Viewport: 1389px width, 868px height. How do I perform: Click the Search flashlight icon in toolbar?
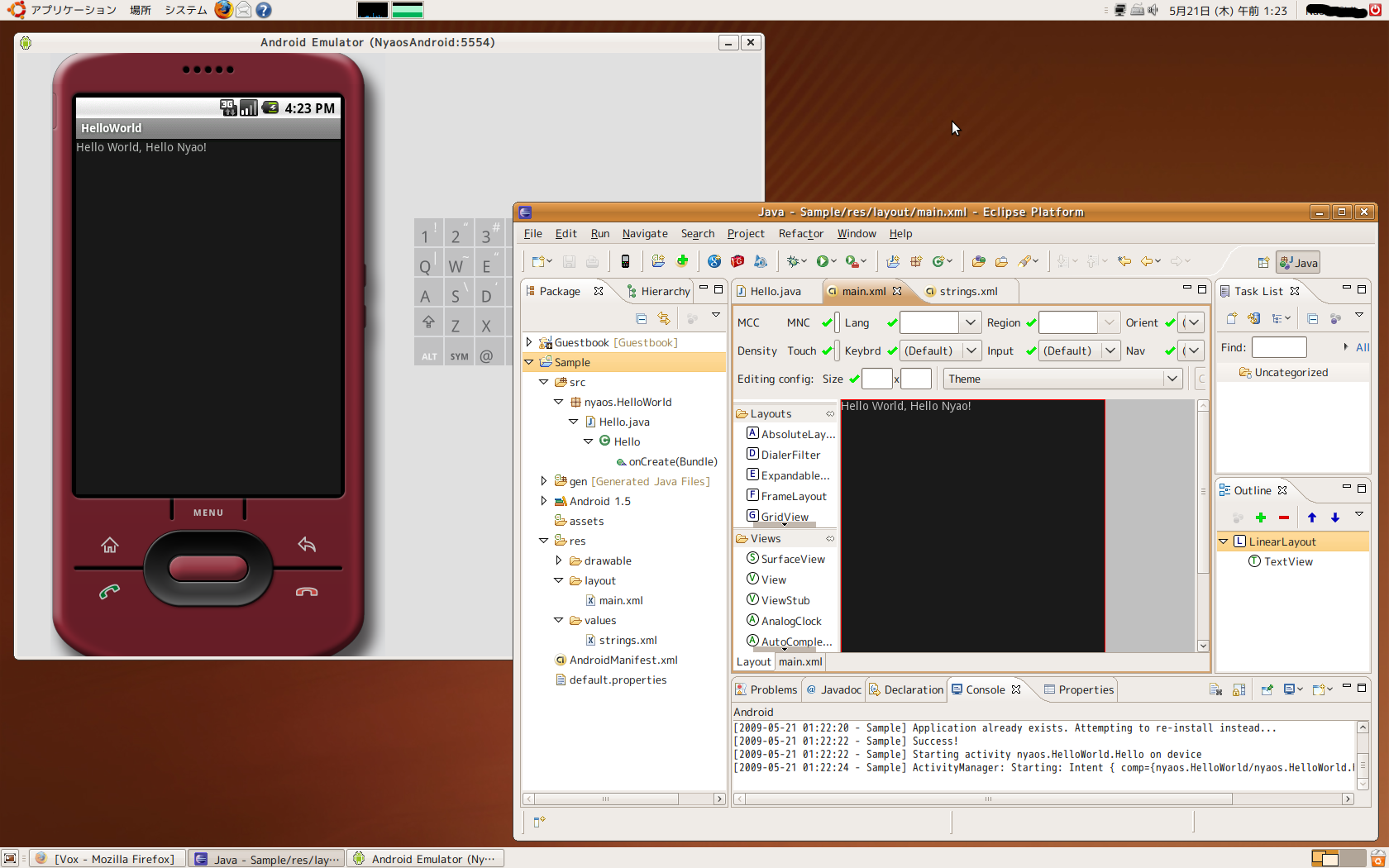point(1025,261)
